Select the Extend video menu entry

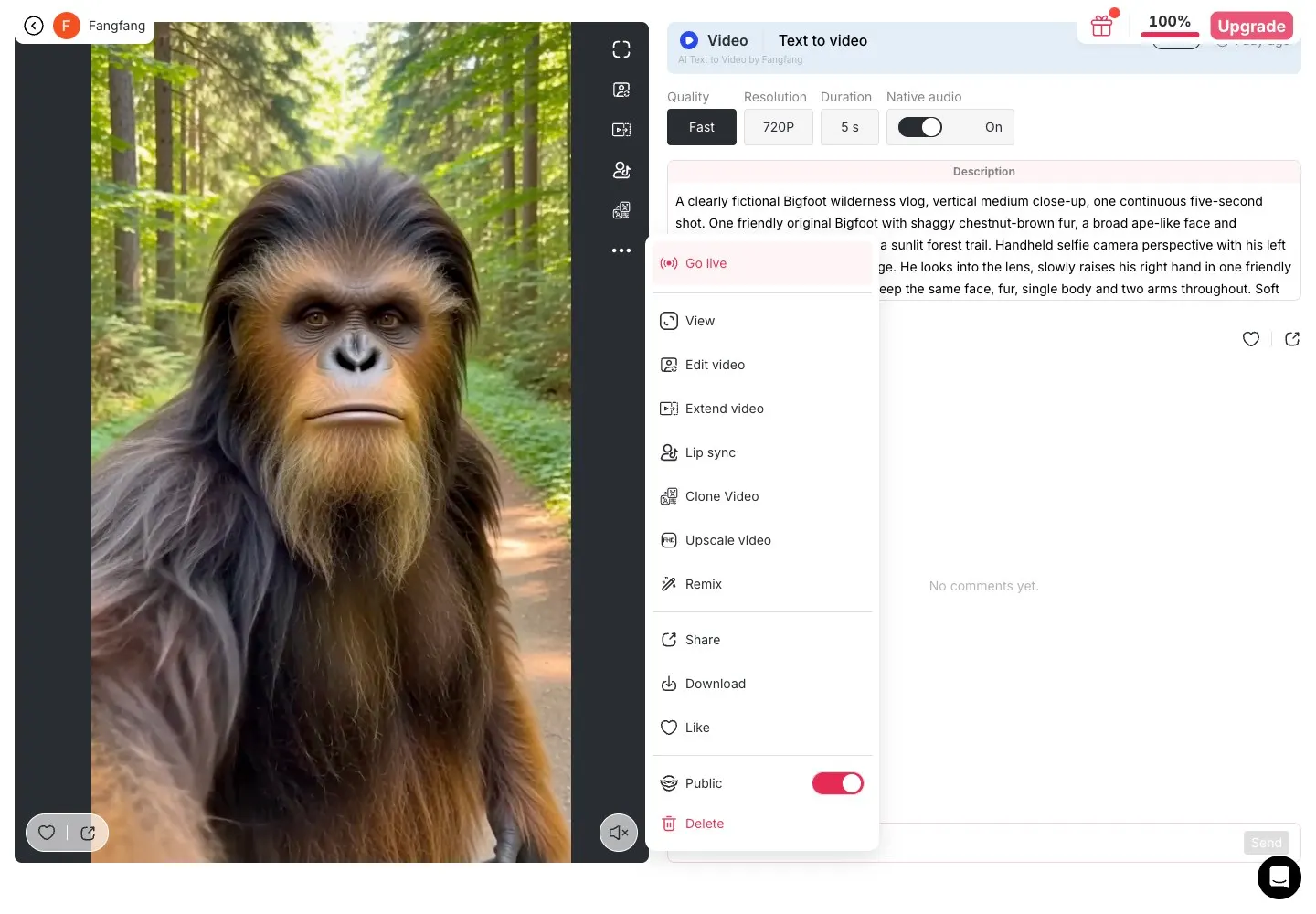763,409
